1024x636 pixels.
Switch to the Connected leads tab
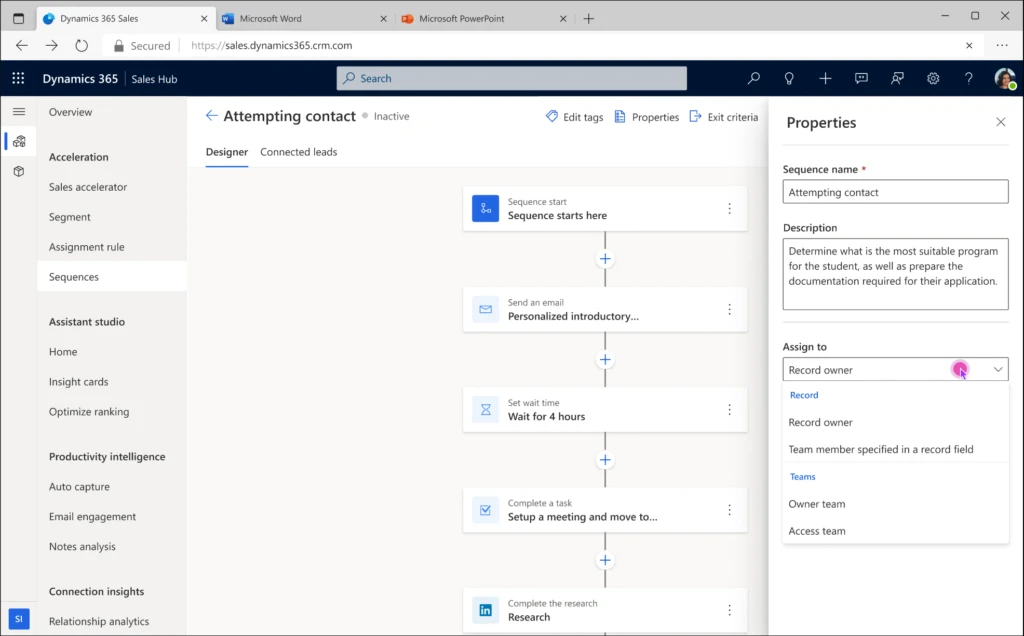click(x=298, y=152)
